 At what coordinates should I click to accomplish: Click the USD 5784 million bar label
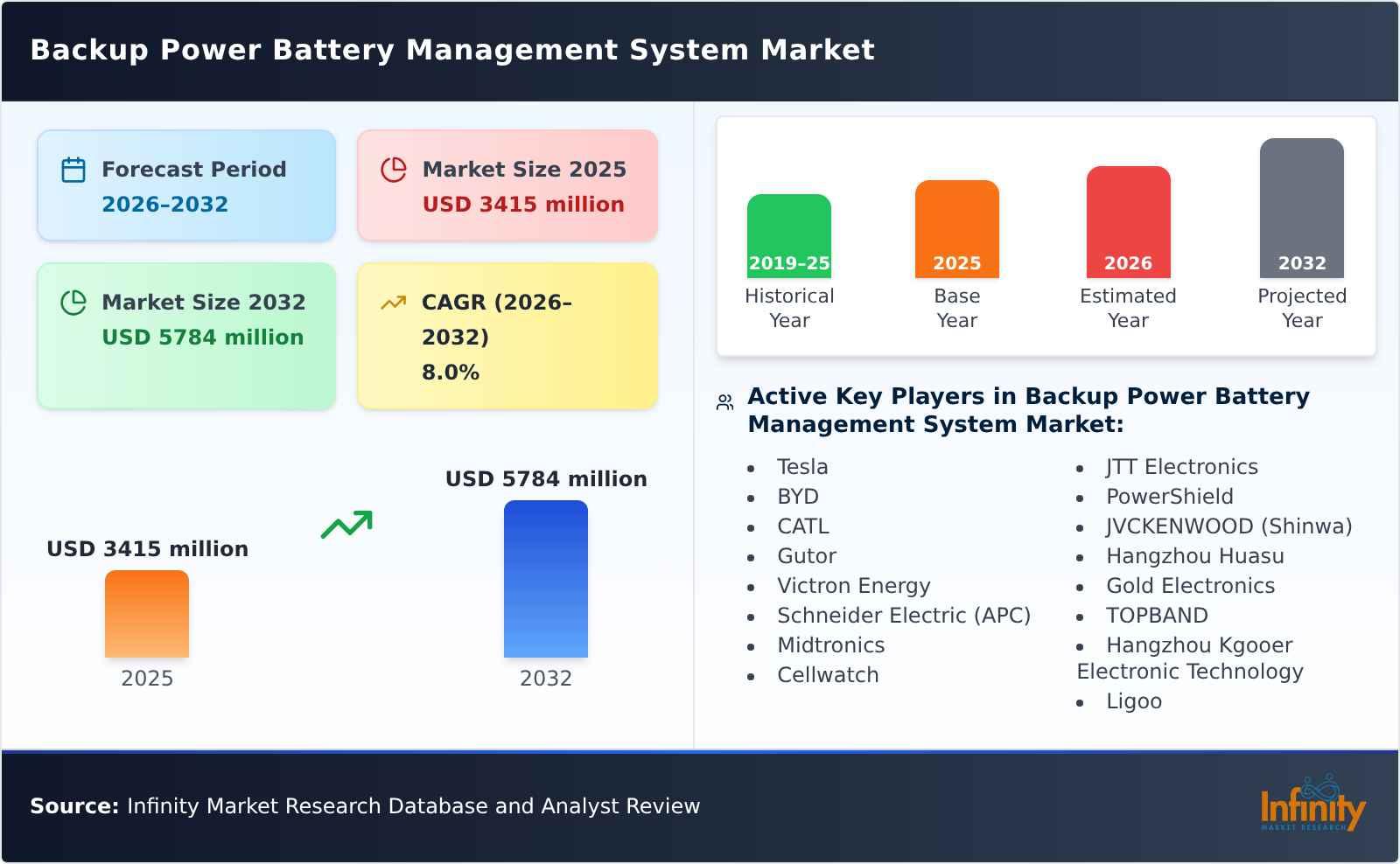(x=546, y=478)
